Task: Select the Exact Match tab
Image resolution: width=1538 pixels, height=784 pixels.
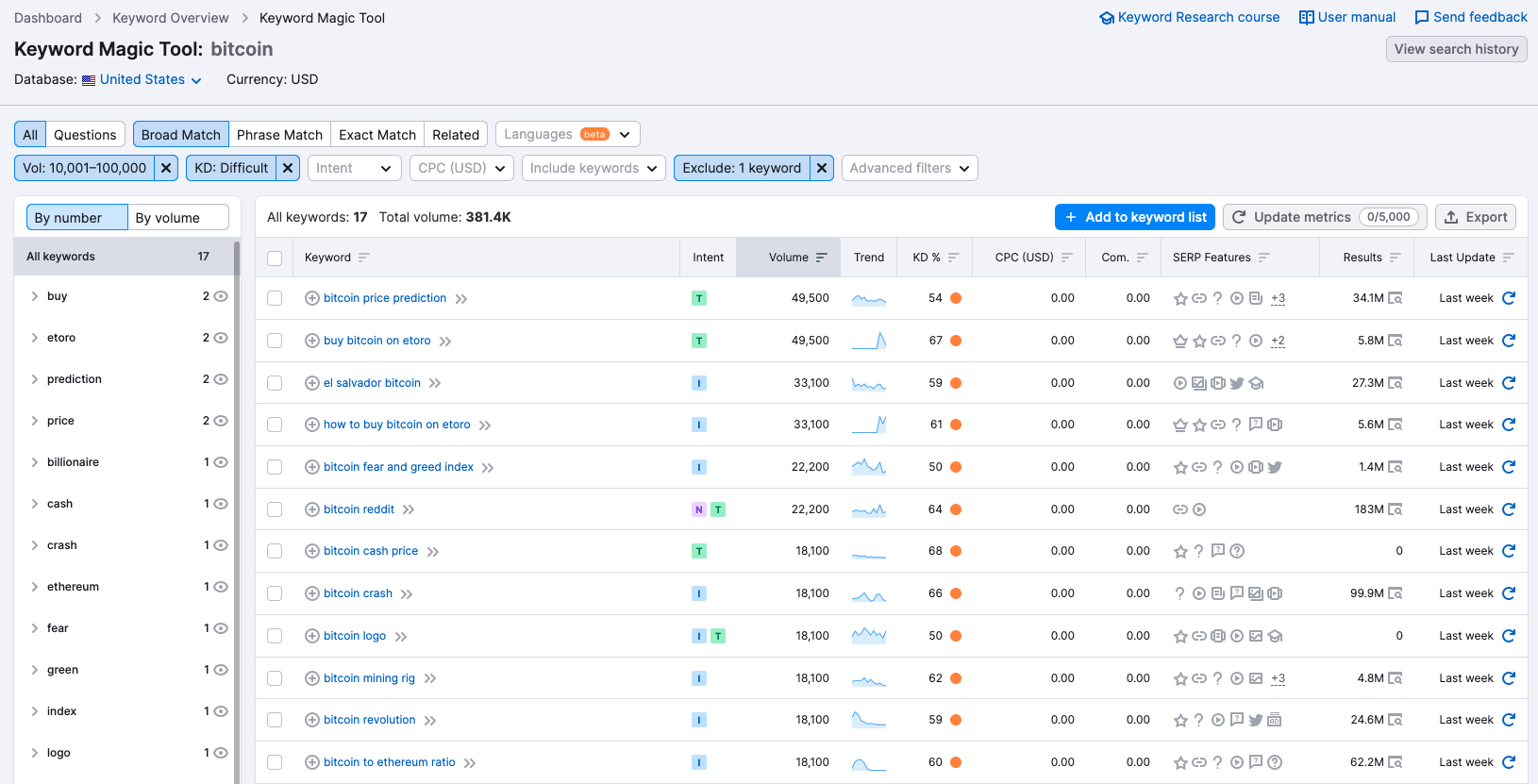Action: [377, 135]
